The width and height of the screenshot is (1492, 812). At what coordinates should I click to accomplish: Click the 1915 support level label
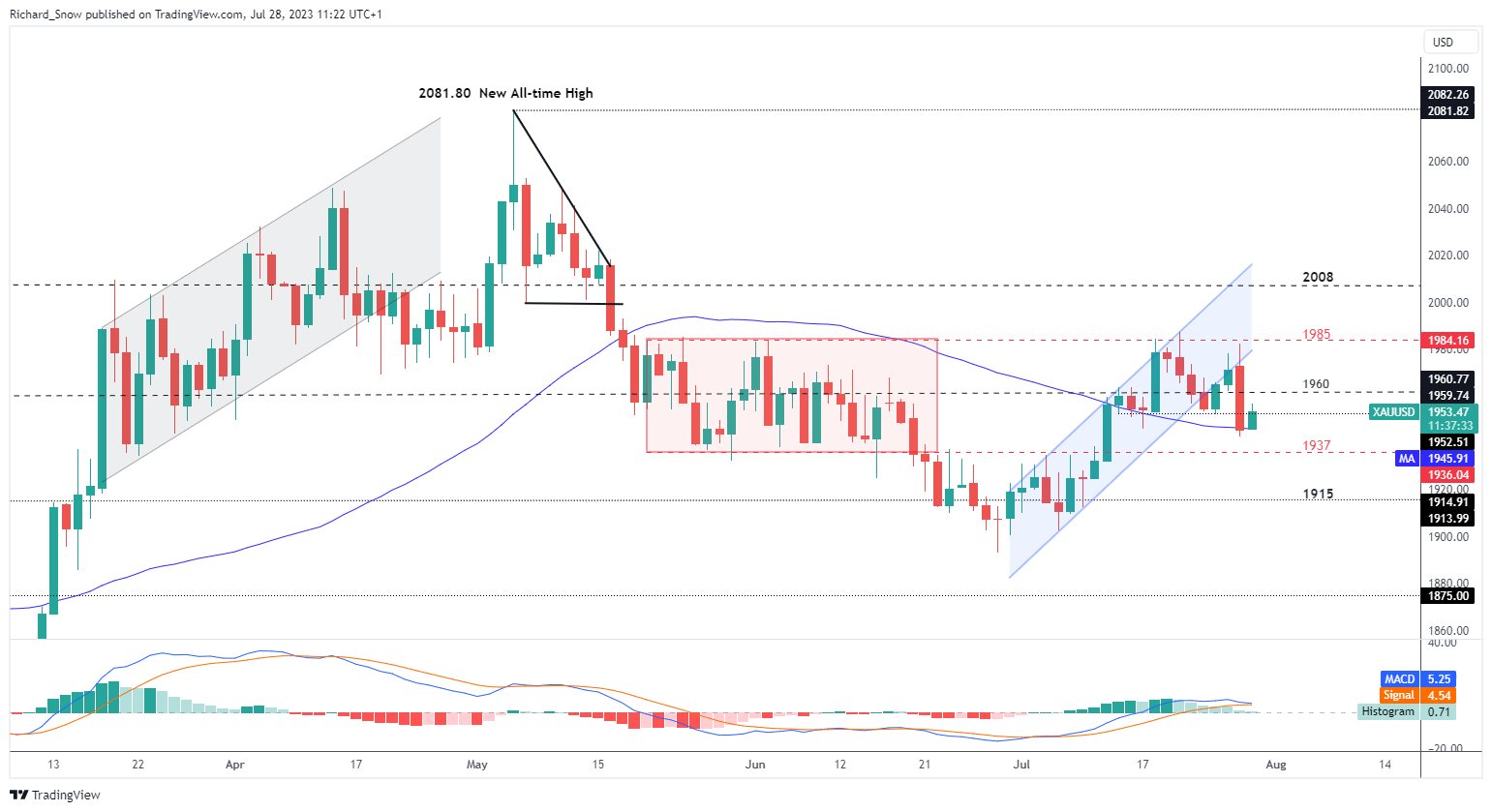click(1318, 494)
